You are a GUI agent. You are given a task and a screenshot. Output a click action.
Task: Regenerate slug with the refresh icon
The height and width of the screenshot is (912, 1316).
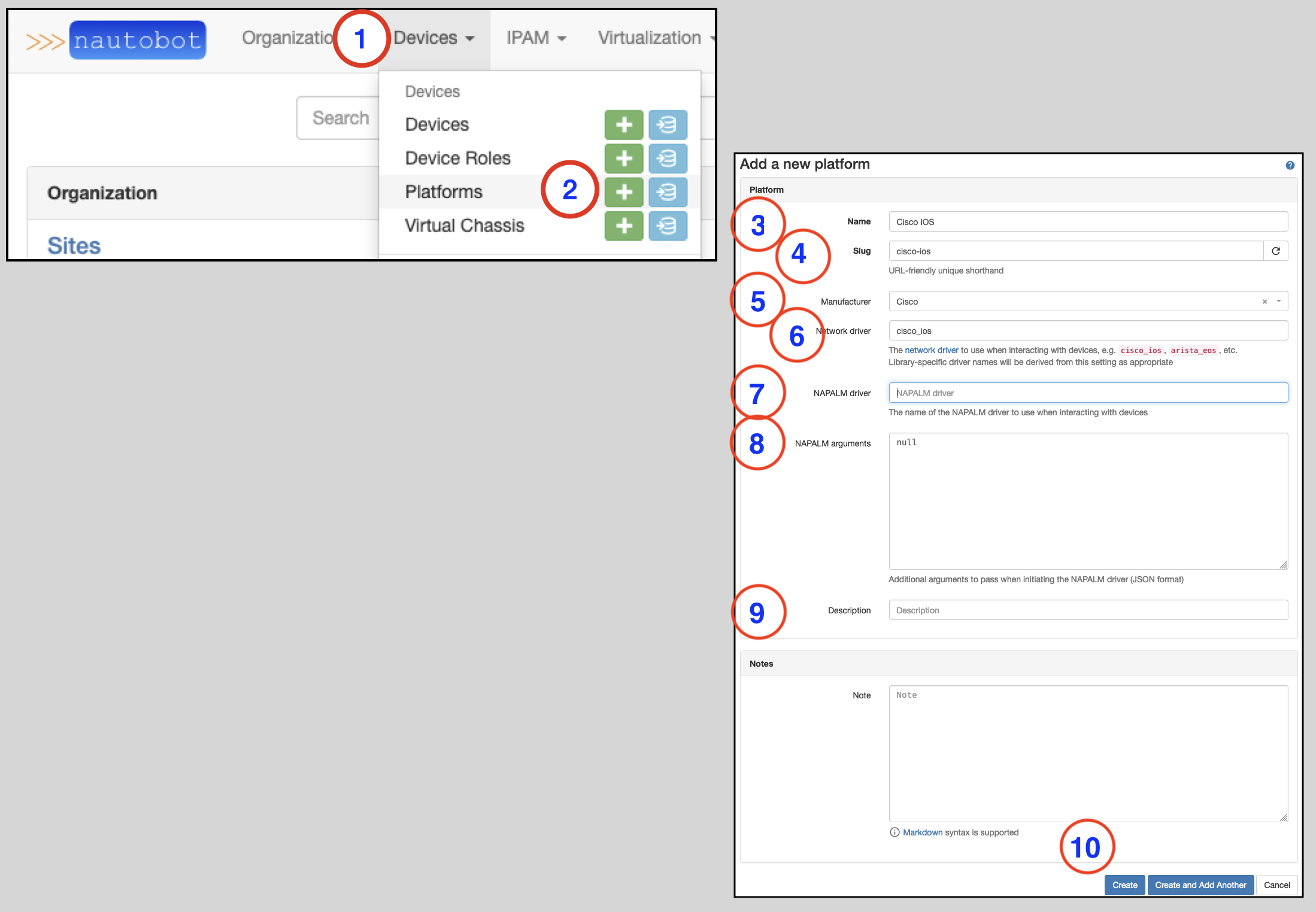(1275, 251)
